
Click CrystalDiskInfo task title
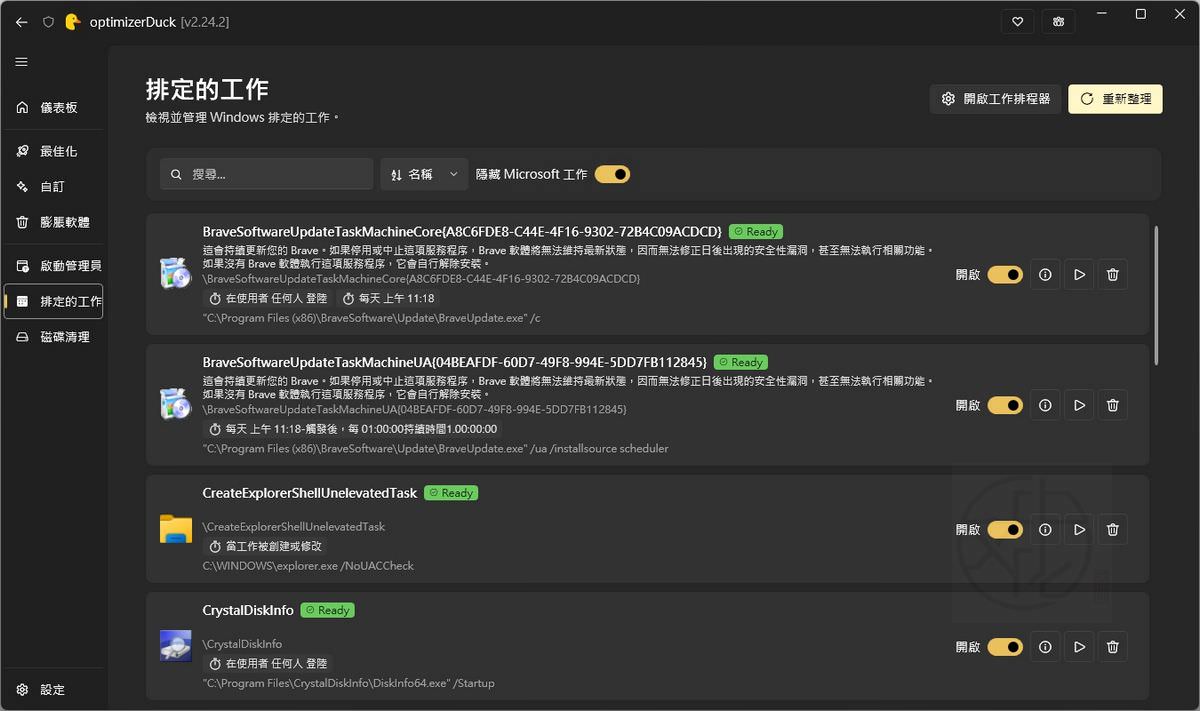point(248,610)
